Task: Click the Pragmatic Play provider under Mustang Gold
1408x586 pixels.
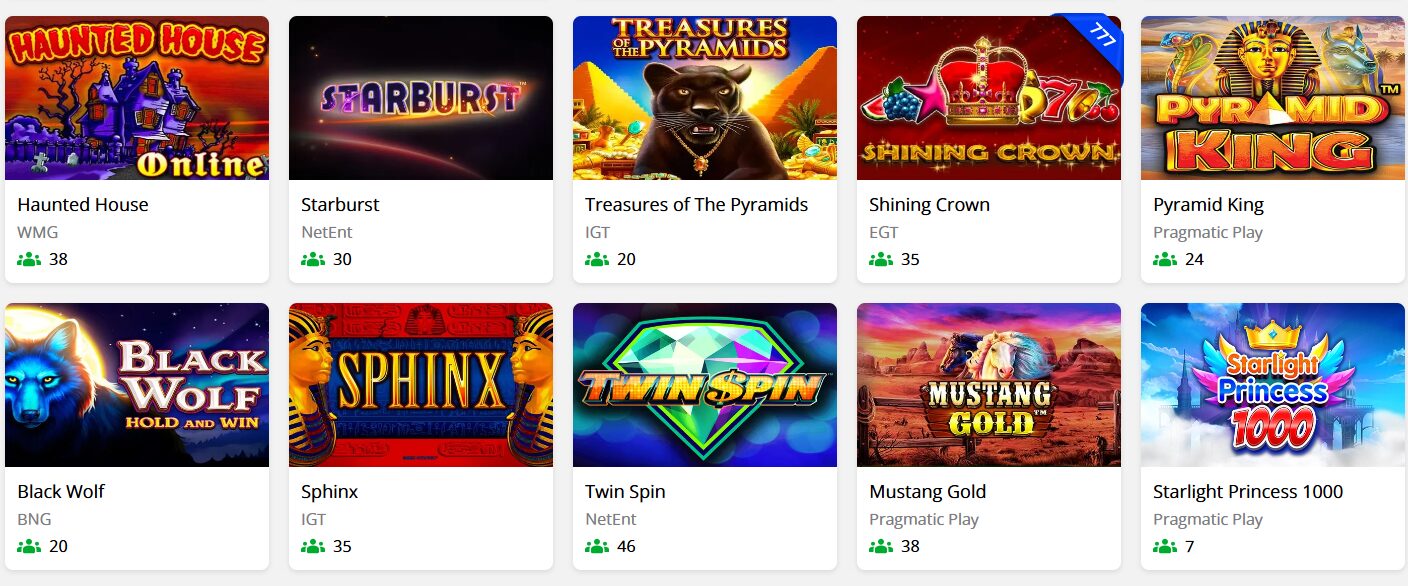Action: pos(924,520)
